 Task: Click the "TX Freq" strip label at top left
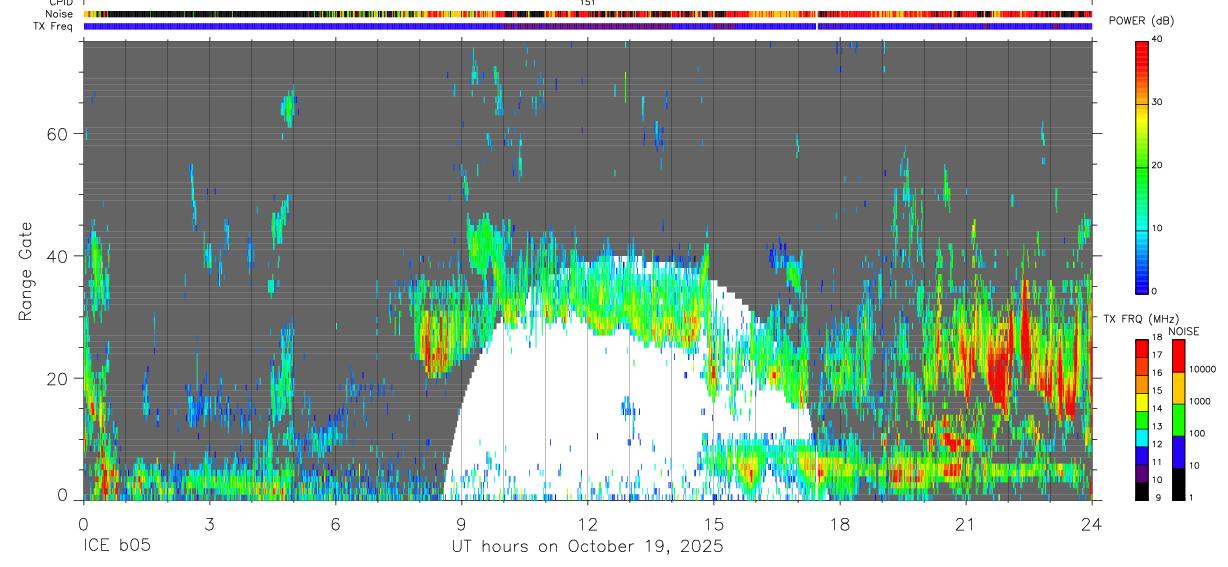point(55,26)
